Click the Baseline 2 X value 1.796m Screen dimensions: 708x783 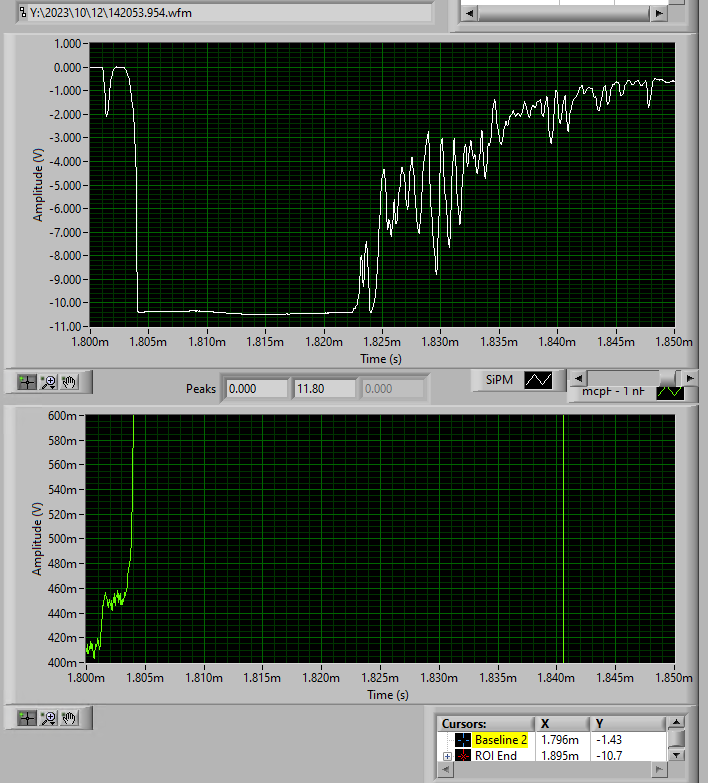pos(560,740)
